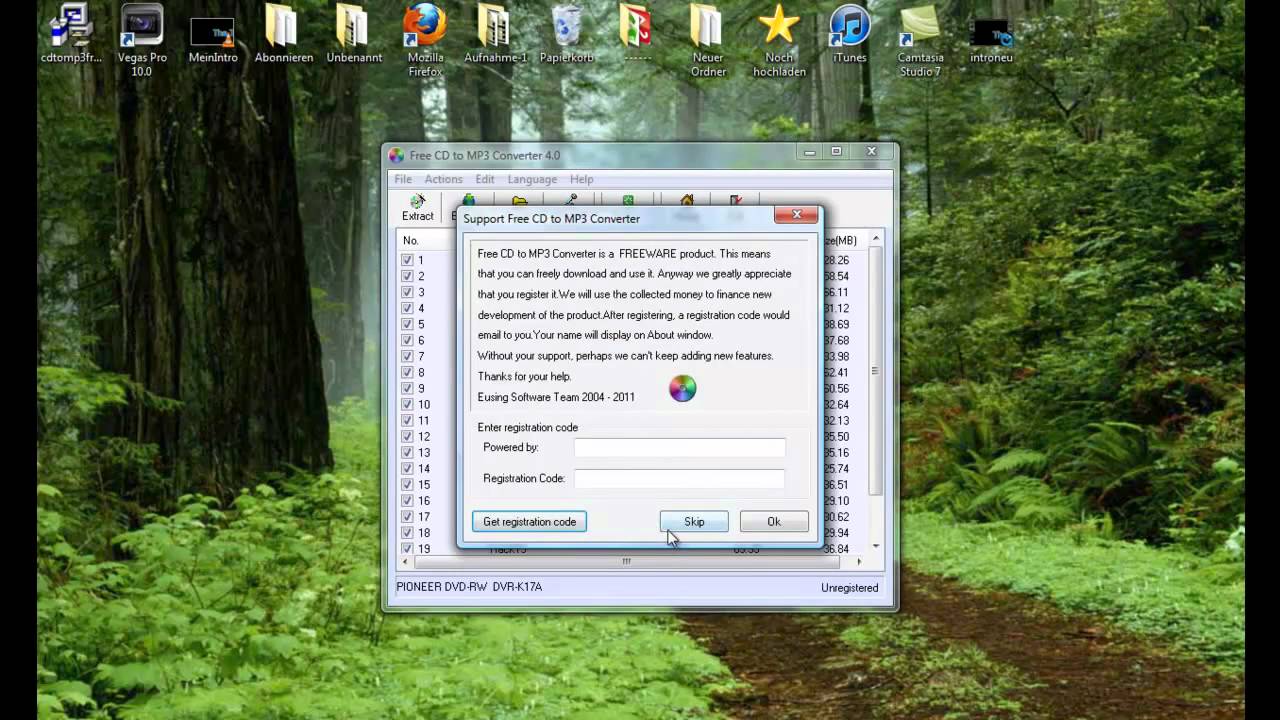
Task: Select the Neuer Ordner folder
Action: click(708, 41)
